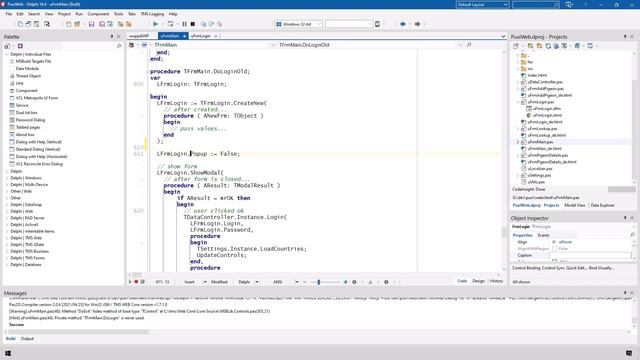
Task: Click the Windows Start button
Action: coord(8,353)
